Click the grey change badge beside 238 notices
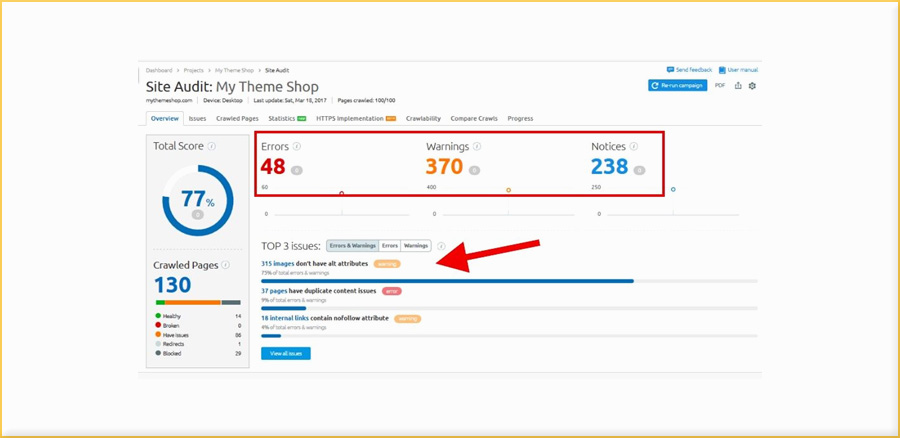This screenshot has height=438, width=900. (639, 170)
